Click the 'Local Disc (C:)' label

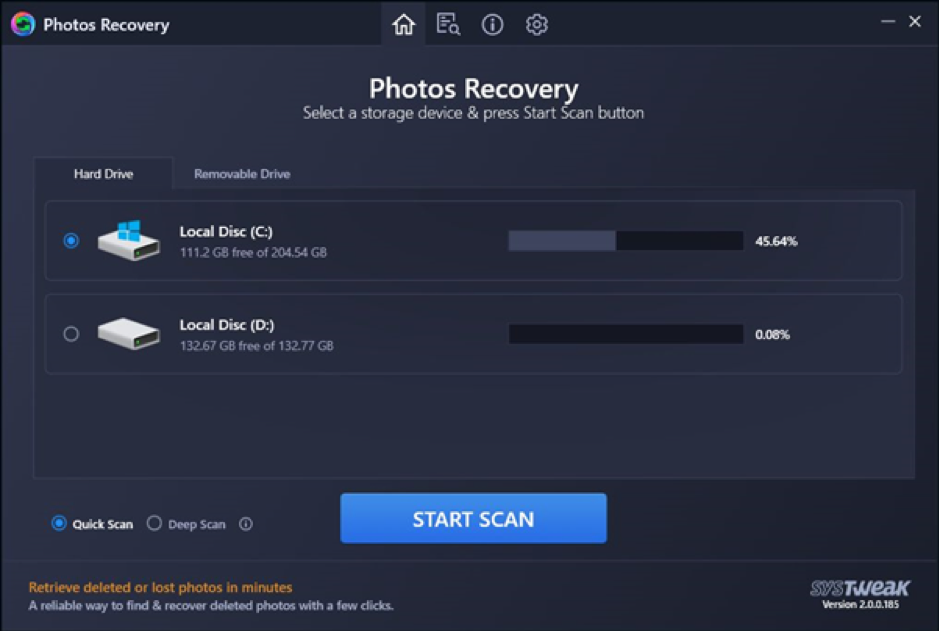[226, 232]
